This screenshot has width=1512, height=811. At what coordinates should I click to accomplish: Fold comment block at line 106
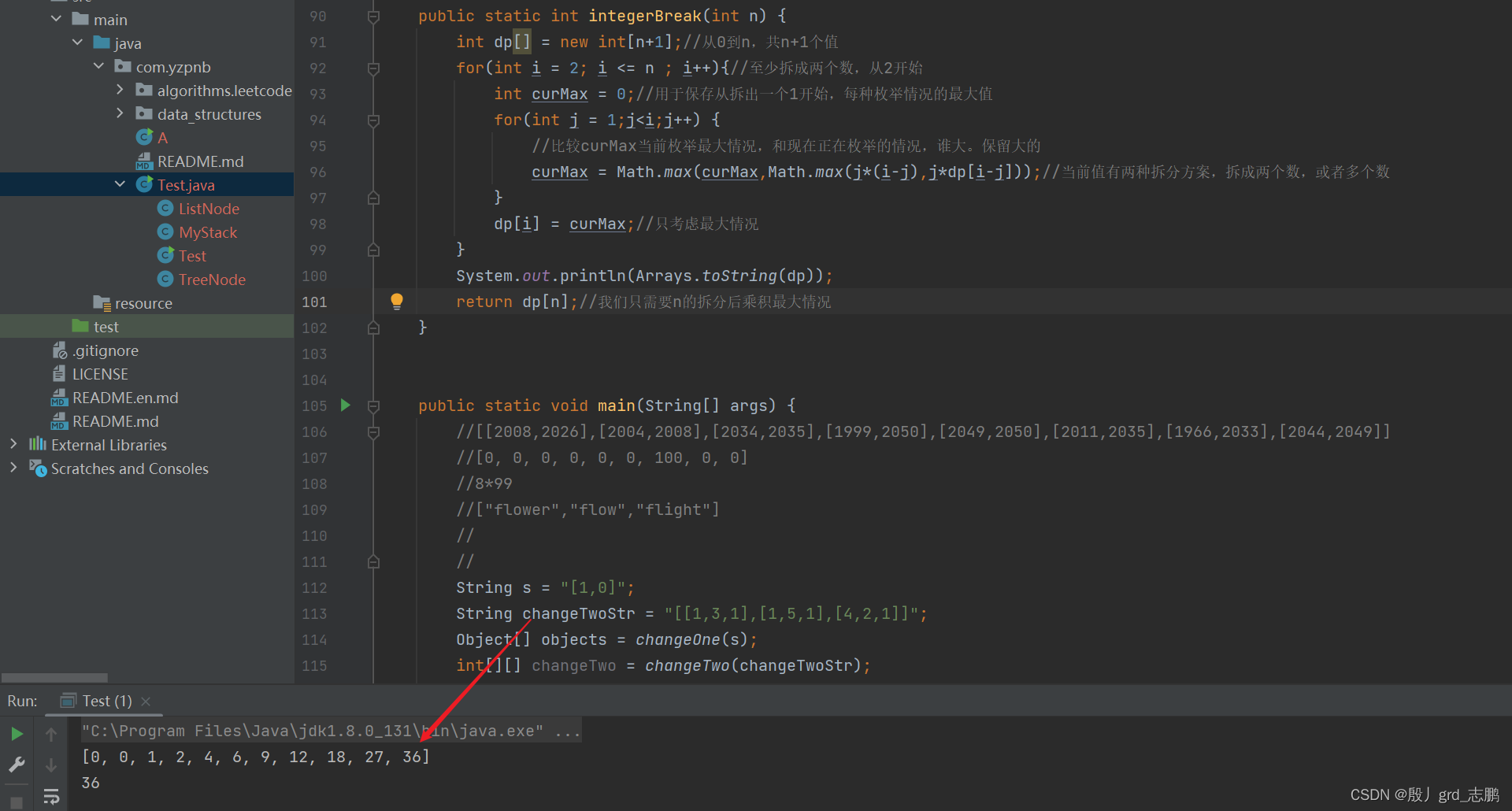coord(374,432)
